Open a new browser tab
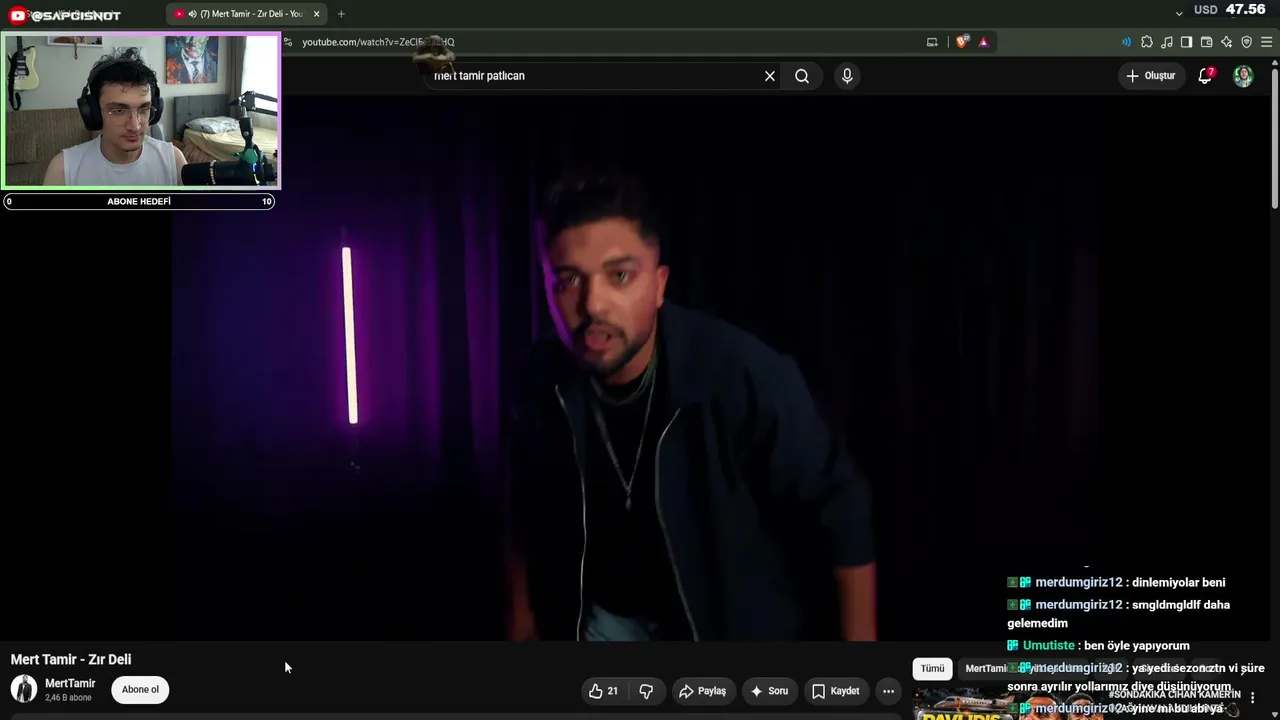This screenshot has width=1280, height=720. coord(341,14)
